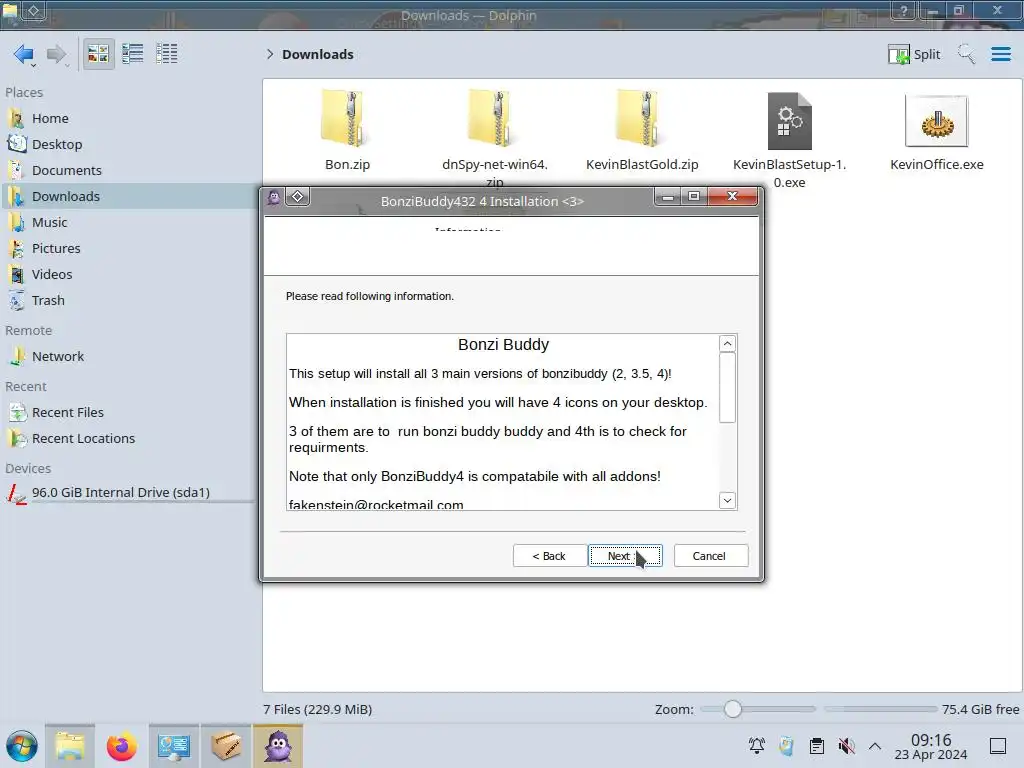Image resolution: width=1024 pixels, height=768 pixels.
Task: Open the BonziBuddy purple window menu icon
Action: click(x=274, y=197)
